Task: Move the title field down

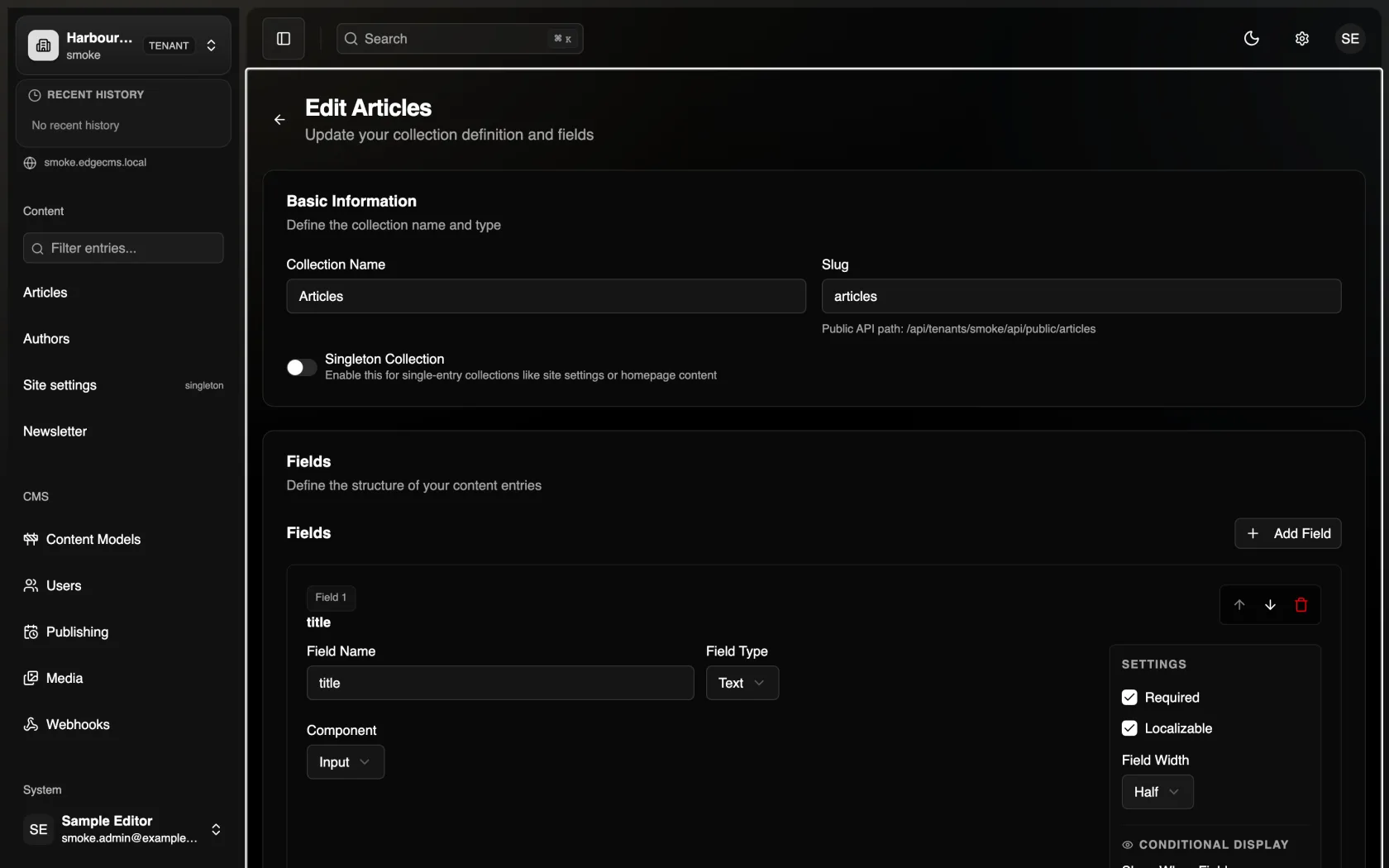Action: click(x=1271, y=605)
